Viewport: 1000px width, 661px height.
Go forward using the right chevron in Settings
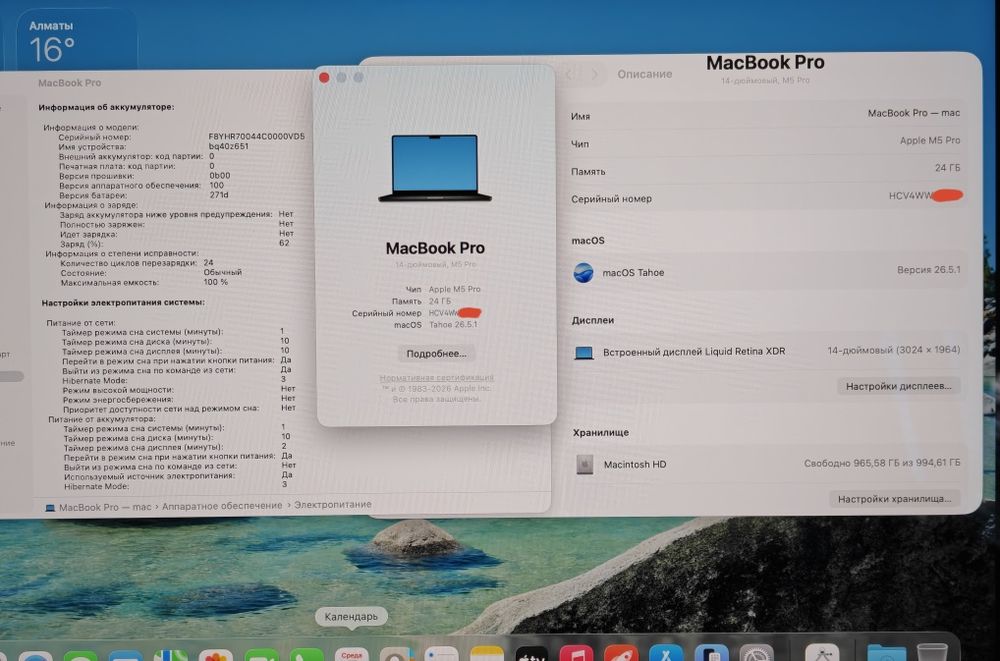pos(594,75)
